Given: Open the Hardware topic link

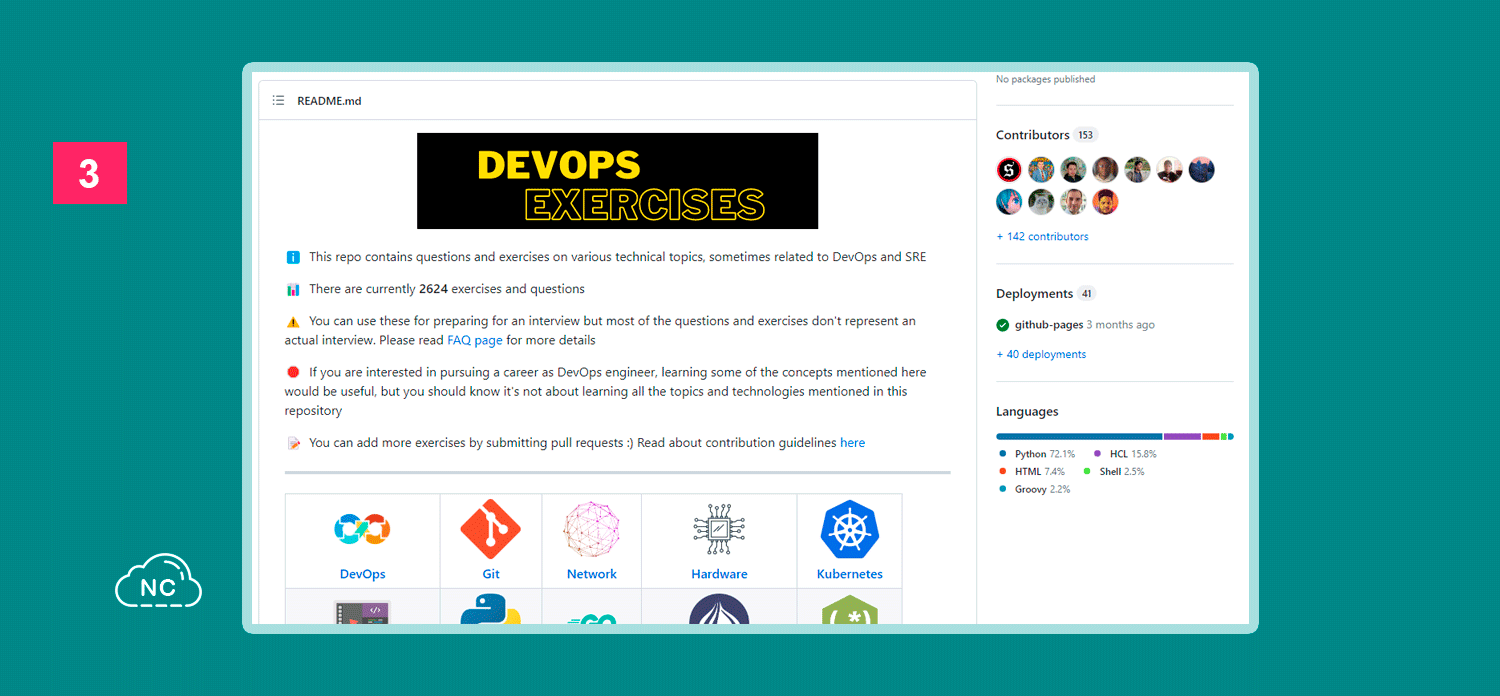Looking at the screenshot, I should (x=719, y=574).
